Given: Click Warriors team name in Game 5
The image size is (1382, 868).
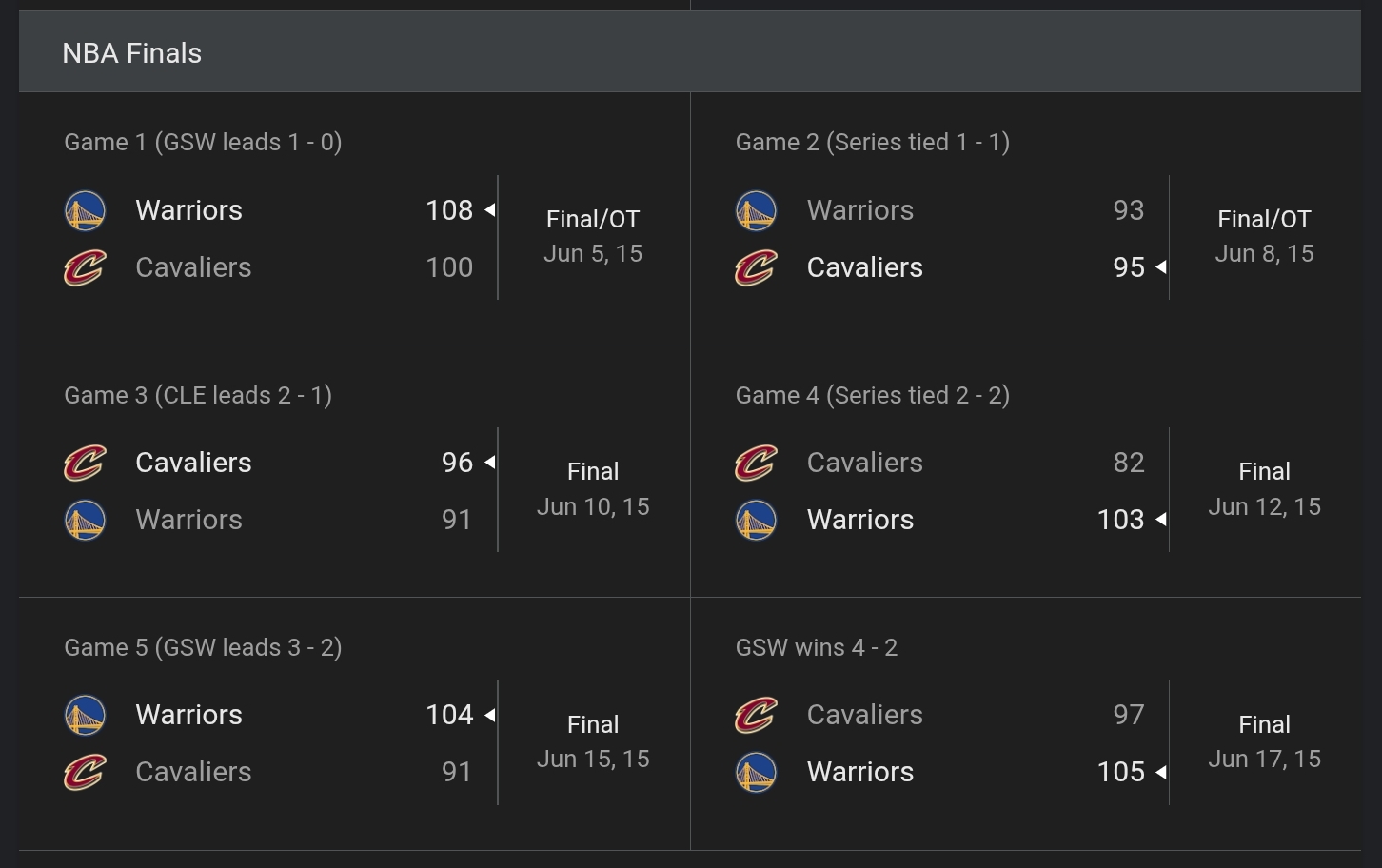Looking at the screenshot, I should tap(188, 715).
